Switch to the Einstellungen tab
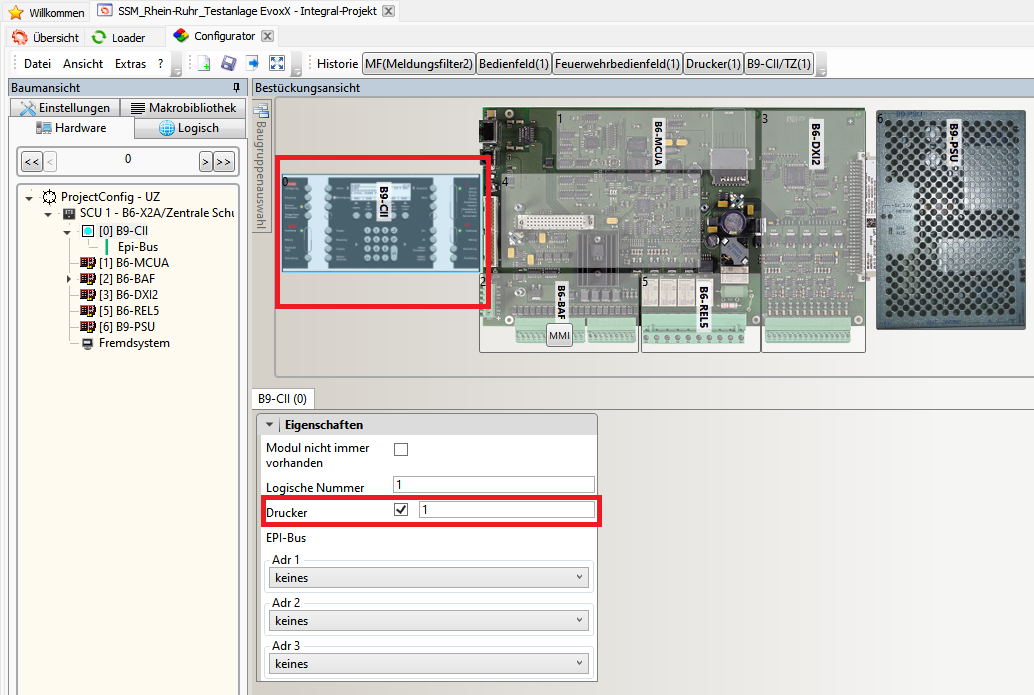The height and width of the screenshot is (695, 1034). point(65,107)
